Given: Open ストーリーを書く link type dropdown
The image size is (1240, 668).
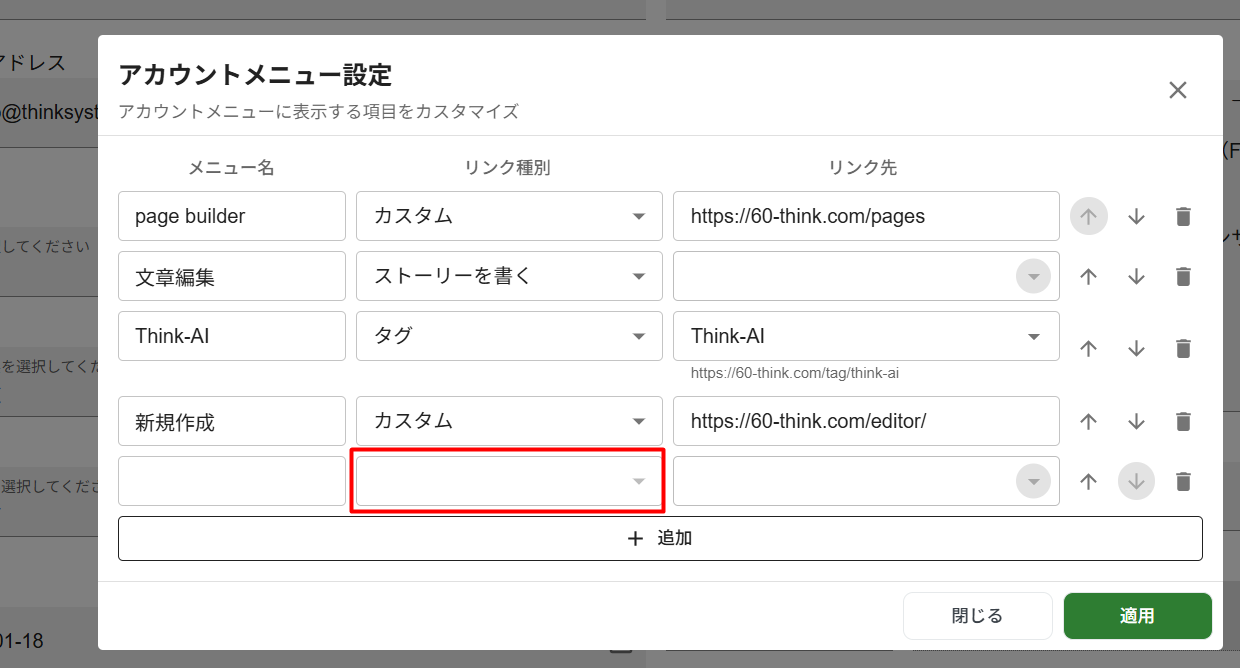Looking at the screenshot, I should click(509, 276).
